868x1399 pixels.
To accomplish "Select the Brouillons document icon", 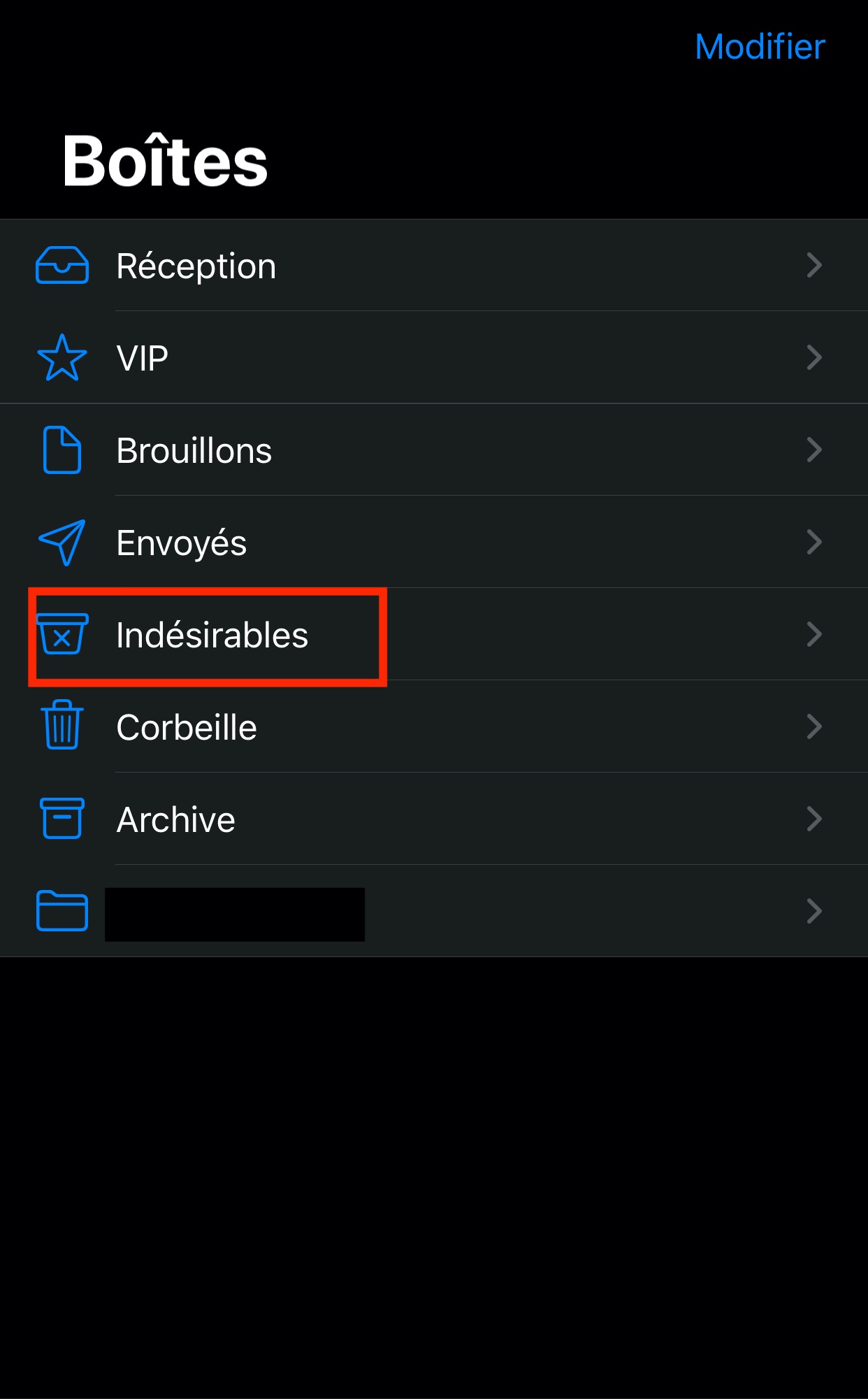I will pos(62,450).
